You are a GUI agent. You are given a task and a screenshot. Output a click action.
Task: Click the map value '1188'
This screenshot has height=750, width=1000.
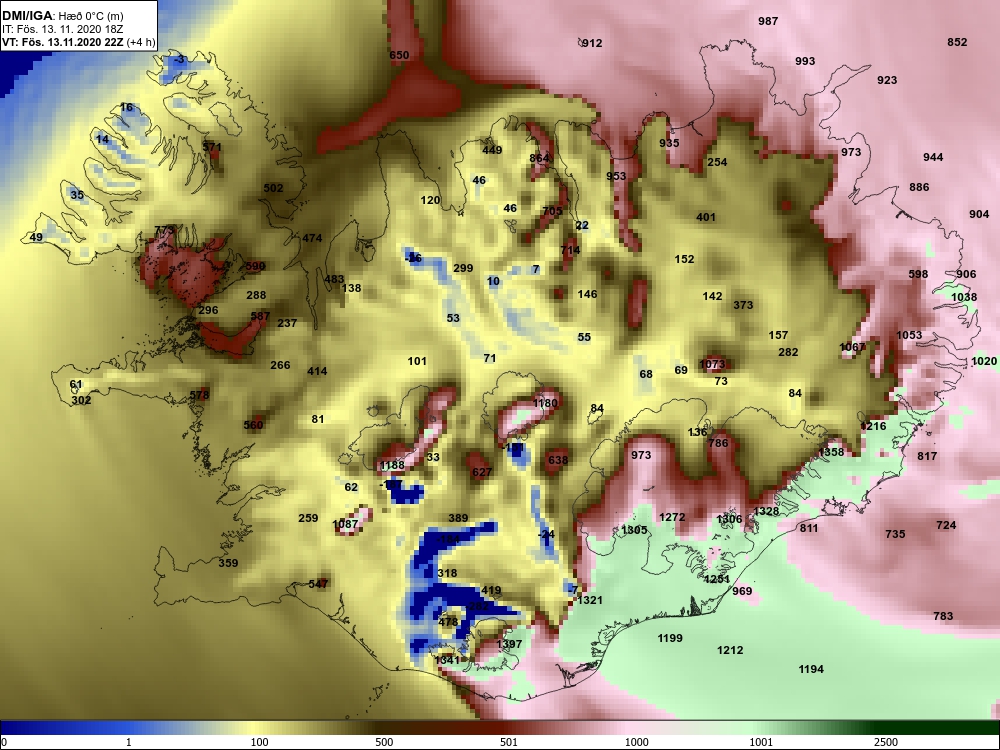392,466
